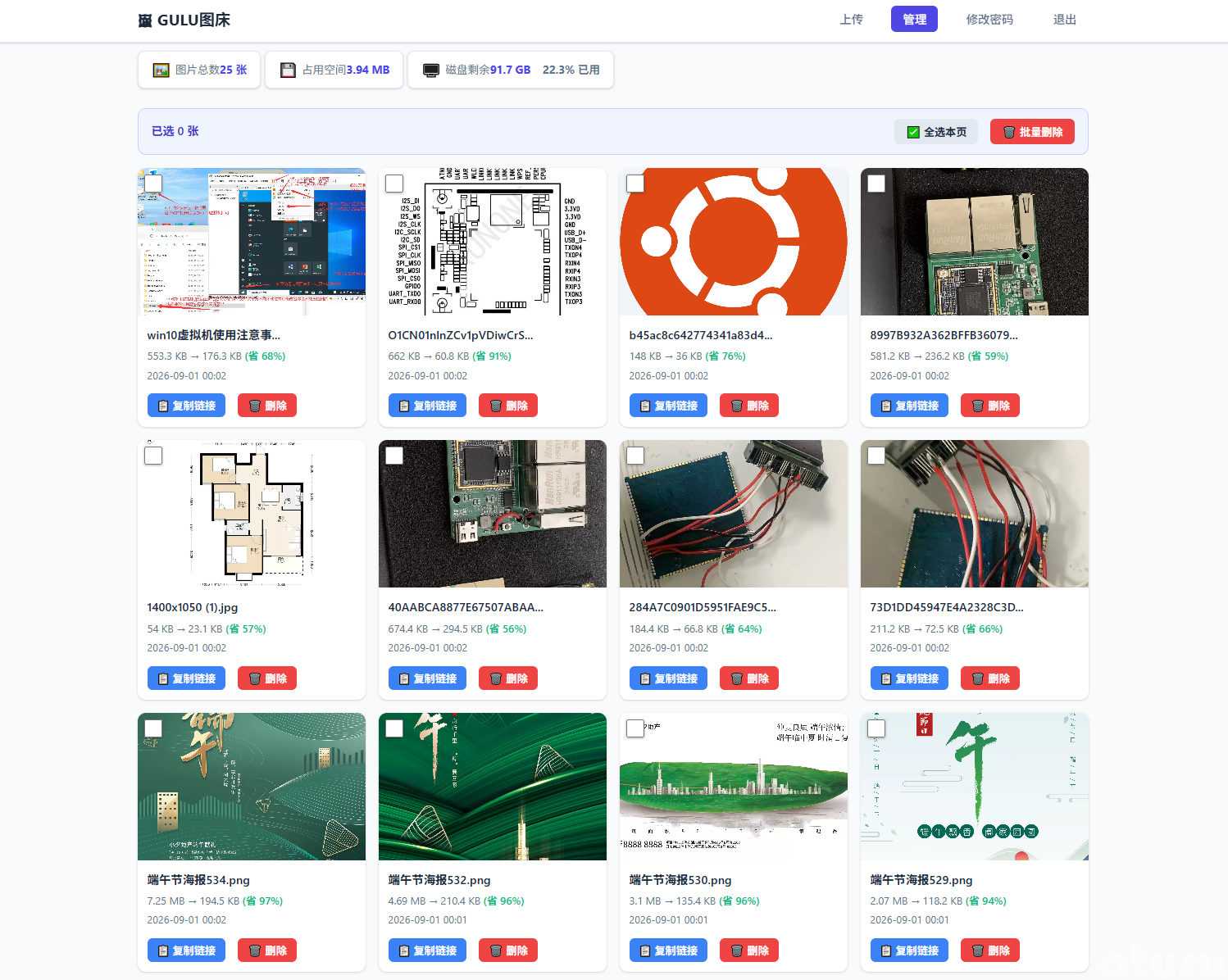Open the 端午节海报530.png thumbnail
1228x980 pixels.
[x=734, y=787]
